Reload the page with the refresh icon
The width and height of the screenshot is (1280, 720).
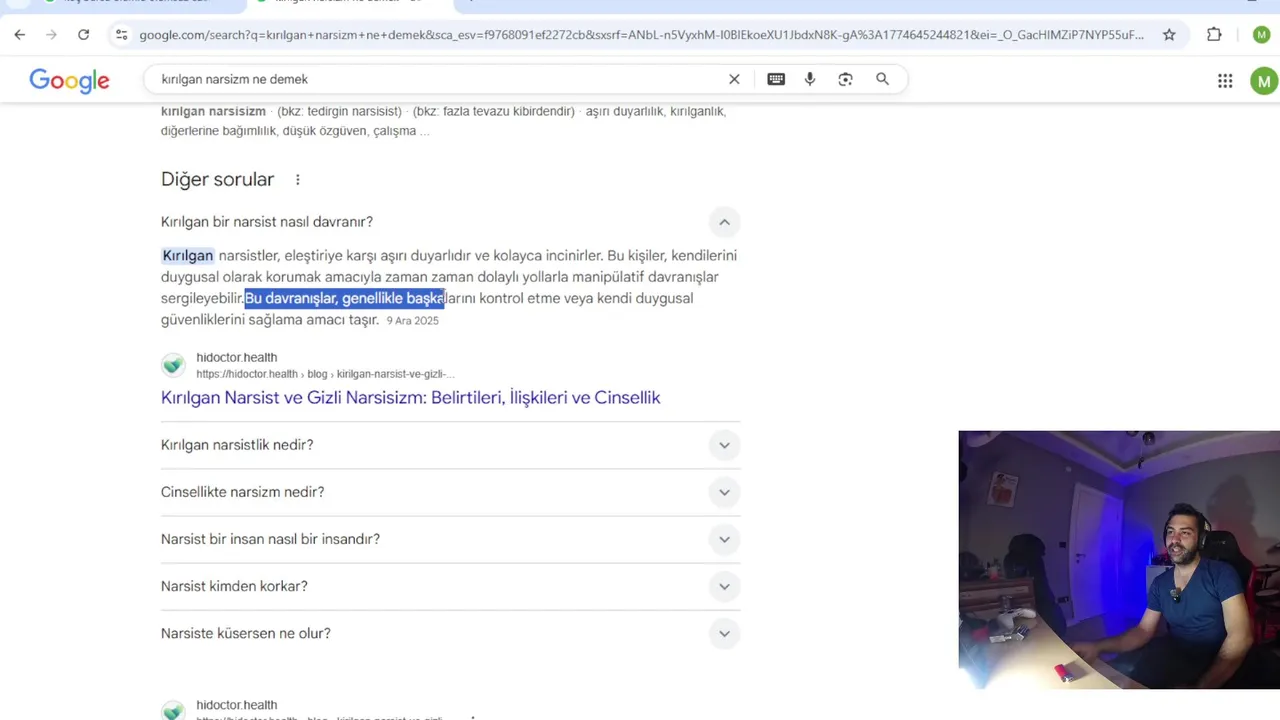(x=84, y=35)
